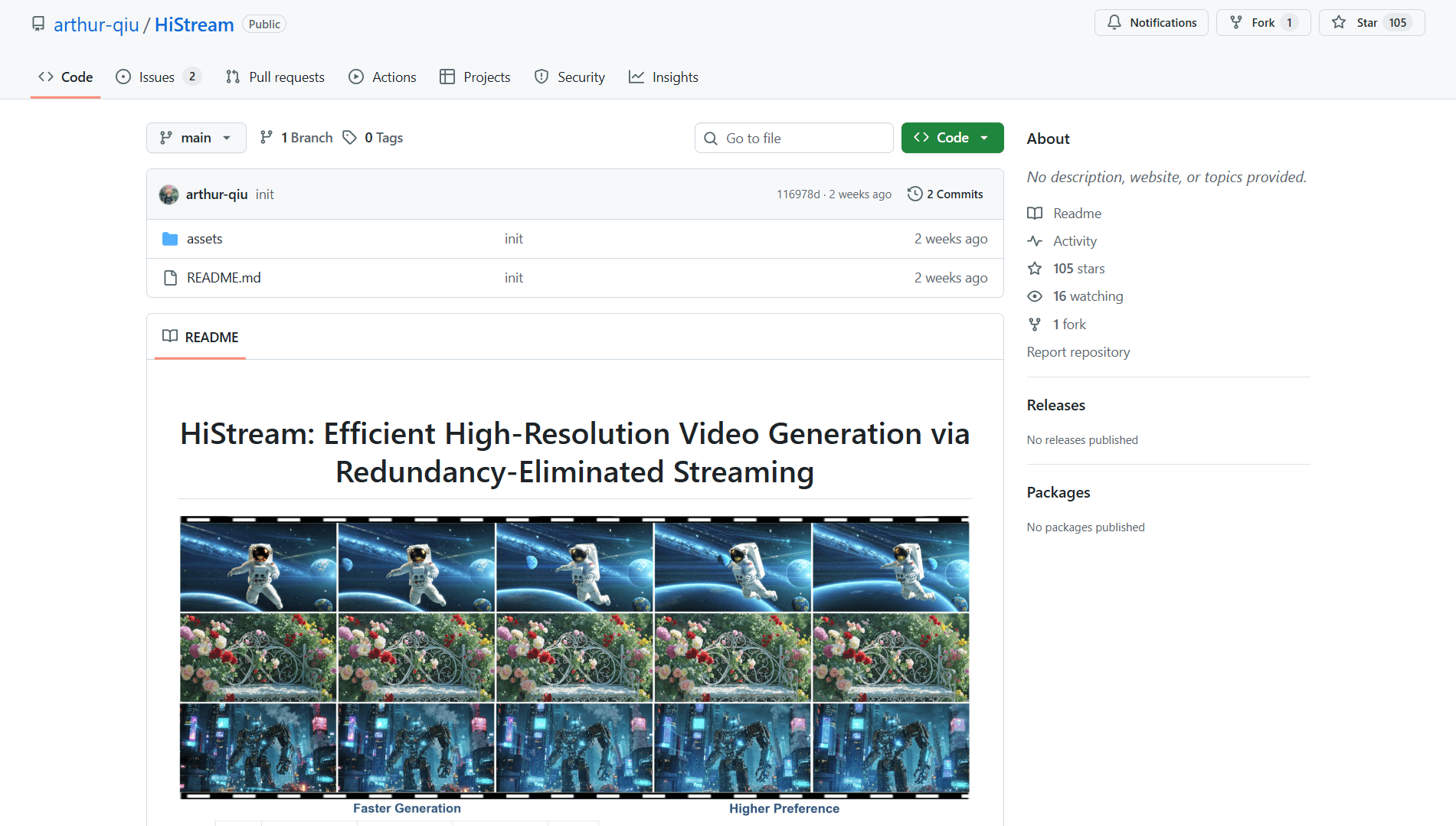The image size is (1456, 826).
Task: Open the Activity link in About
Action: [1074, 241]
